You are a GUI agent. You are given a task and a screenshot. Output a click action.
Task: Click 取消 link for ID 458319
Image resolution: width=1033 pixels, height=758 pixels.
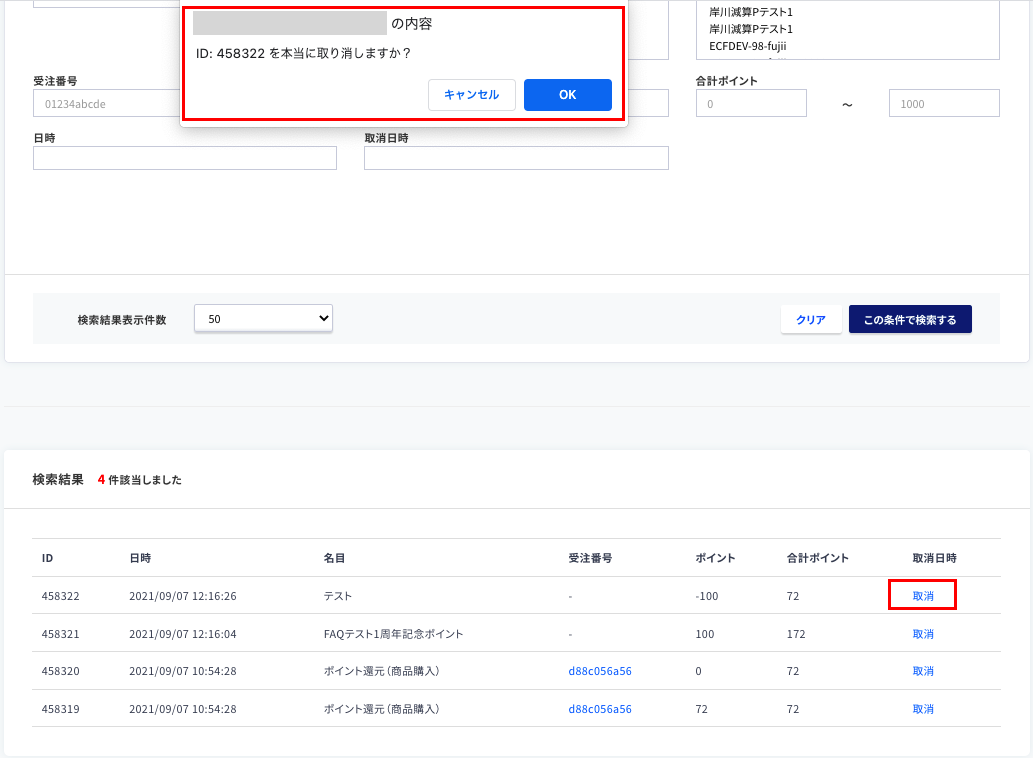pyautogui.click(x=922, y=709)
